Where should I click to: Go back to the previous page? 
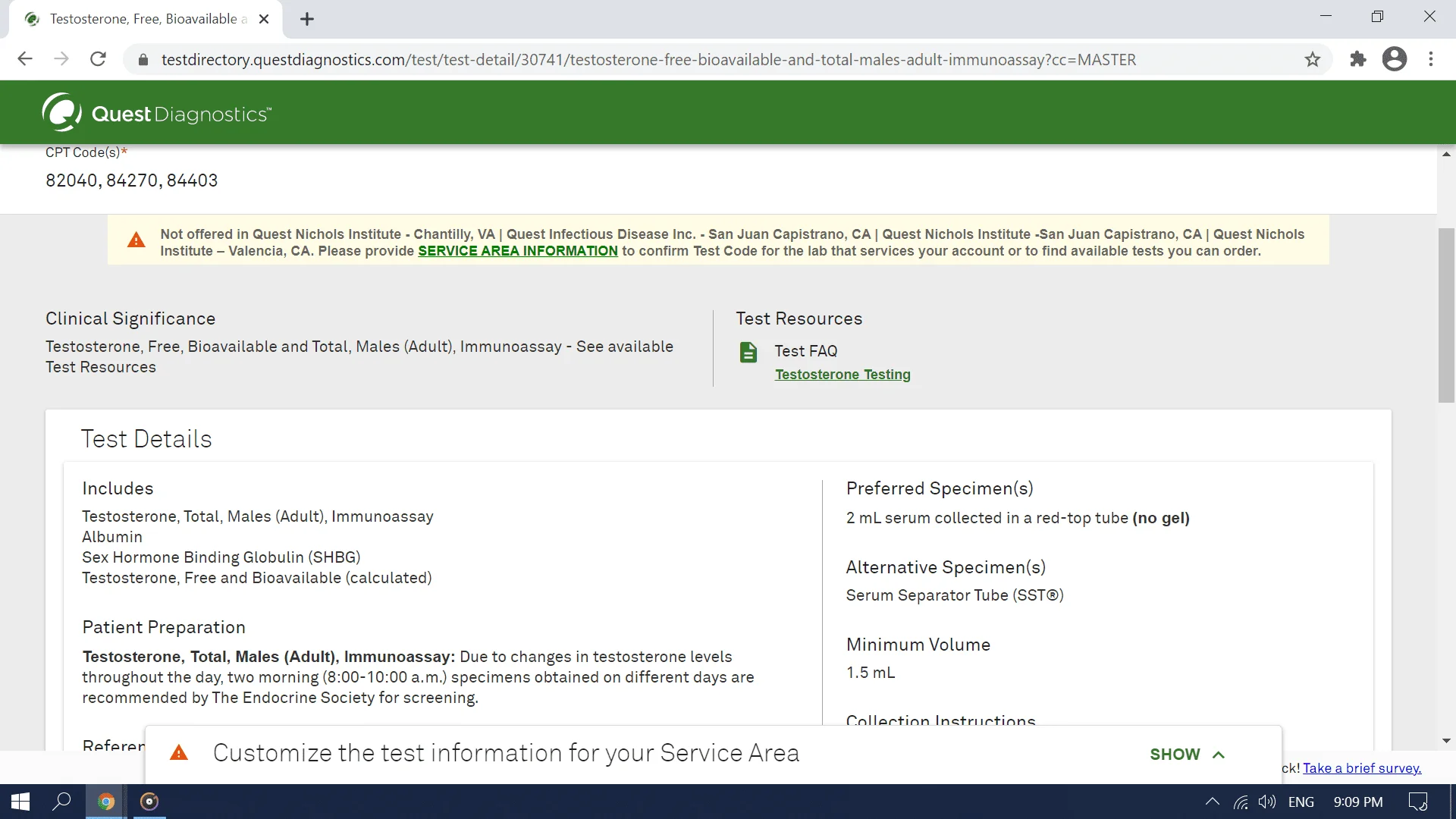[25, 59]
